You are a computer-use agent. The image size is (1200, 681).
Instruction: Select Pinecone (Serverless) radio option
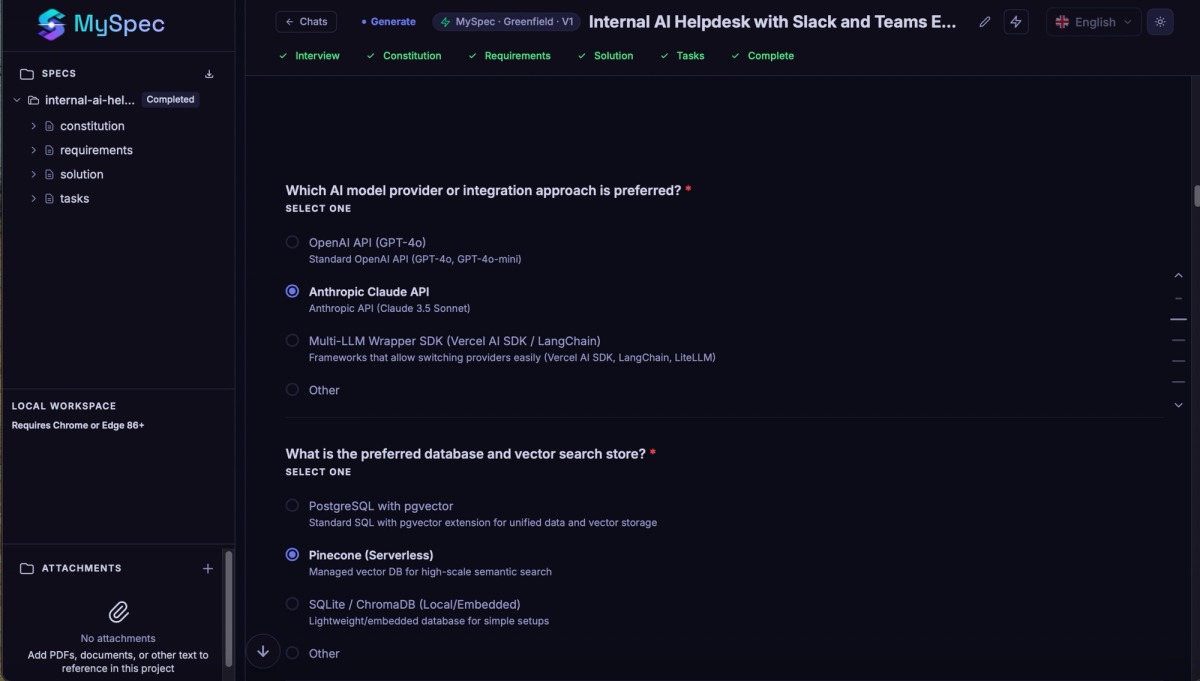pyautogui.click(x=292, y=554)
